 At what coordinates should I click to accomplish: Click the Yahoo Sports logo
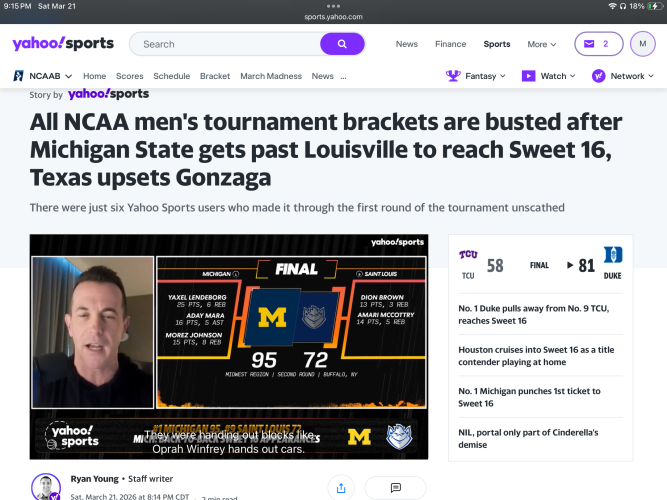point(63,44)
